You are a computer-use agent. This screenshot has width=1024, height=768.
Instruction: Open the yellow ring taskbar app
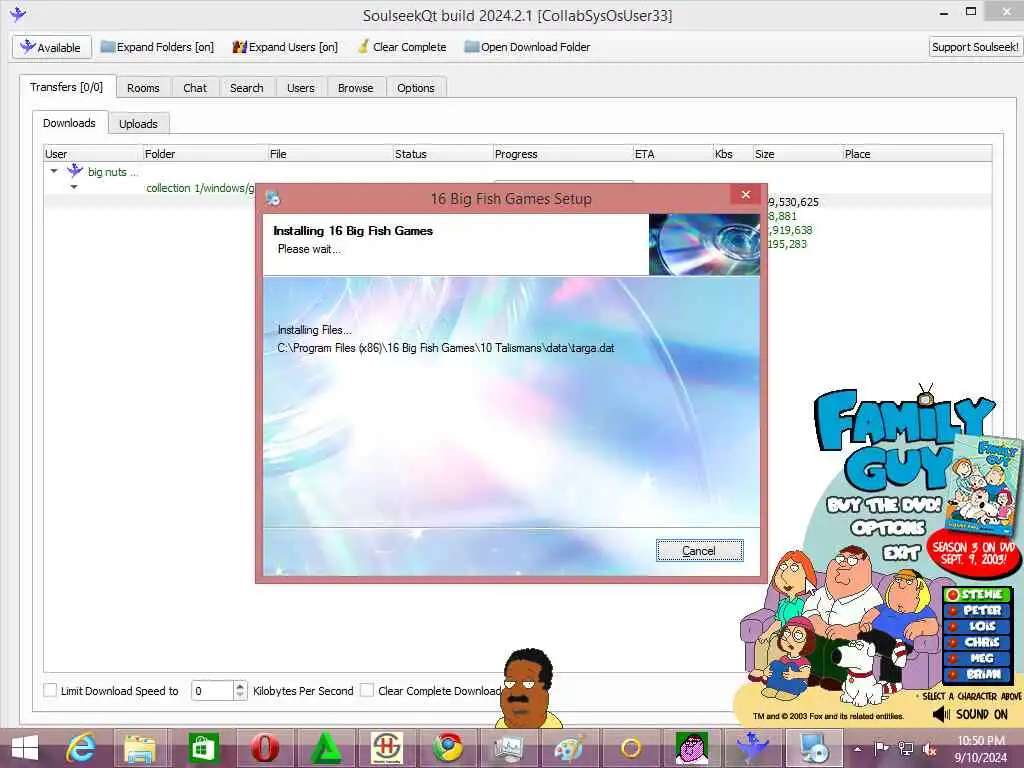coord(631,748)
